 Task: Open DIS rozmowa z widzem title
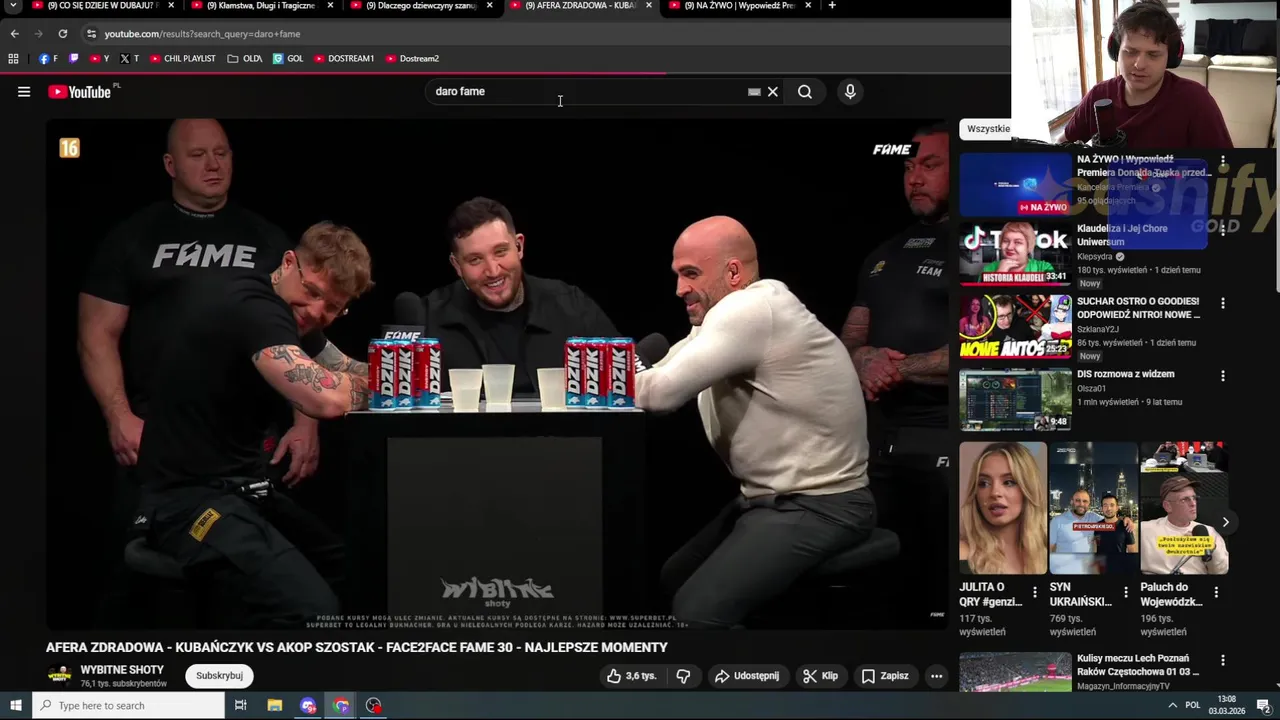(1125, 374)
